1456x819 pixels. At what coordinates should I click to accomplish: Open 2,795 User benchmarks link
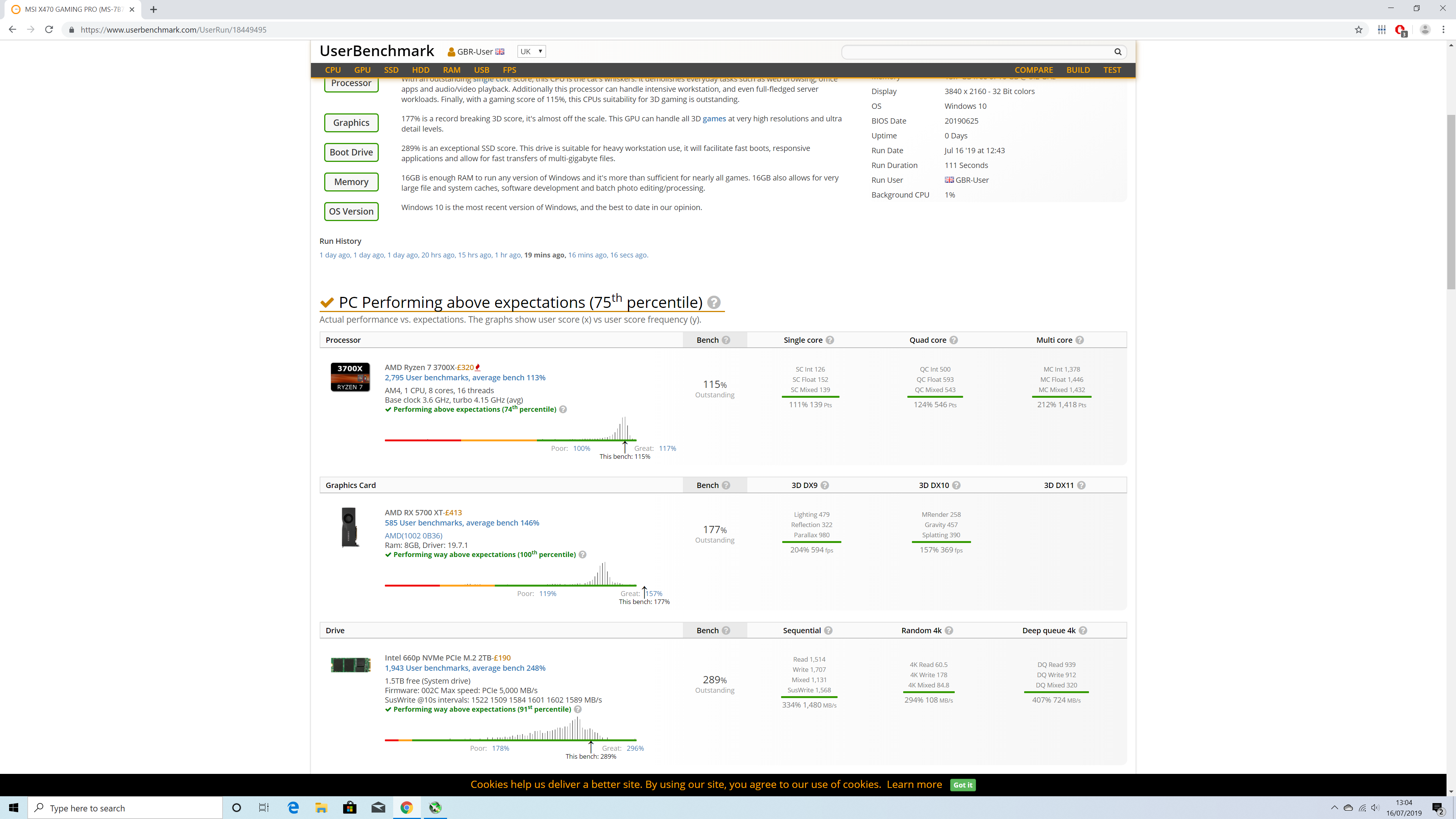coord(464,378)
